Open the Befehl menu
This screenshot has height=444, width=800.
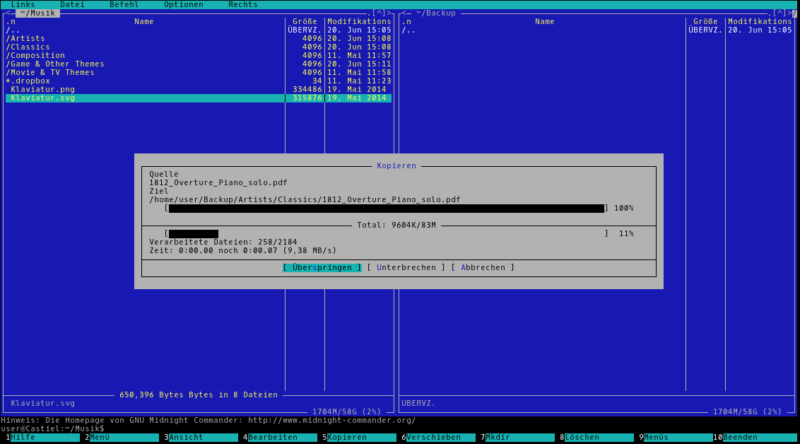(124, 5)
